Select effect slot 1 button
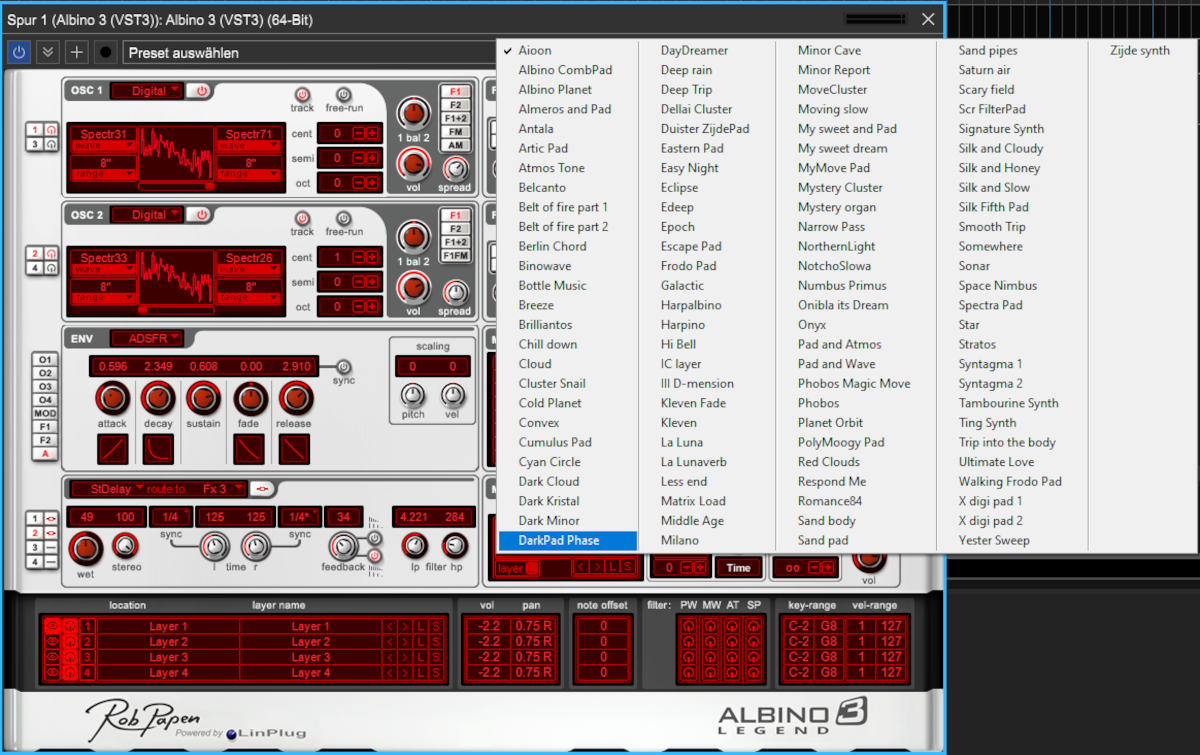Screen dimensions: 1200x755 pos(35,518)
